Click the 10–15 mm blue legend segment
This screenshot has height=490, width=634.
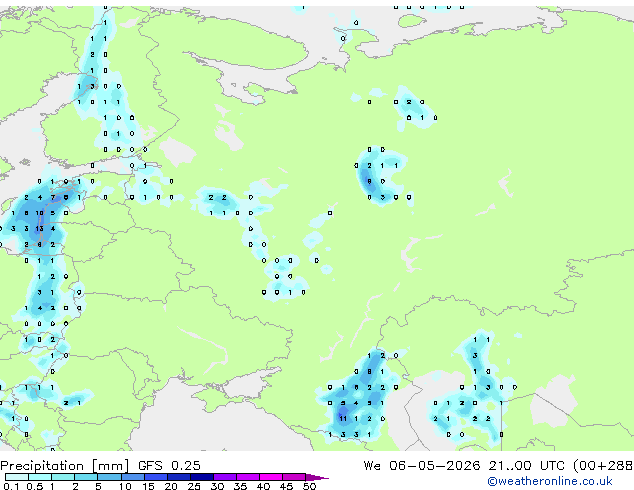[x=132, y=477]
